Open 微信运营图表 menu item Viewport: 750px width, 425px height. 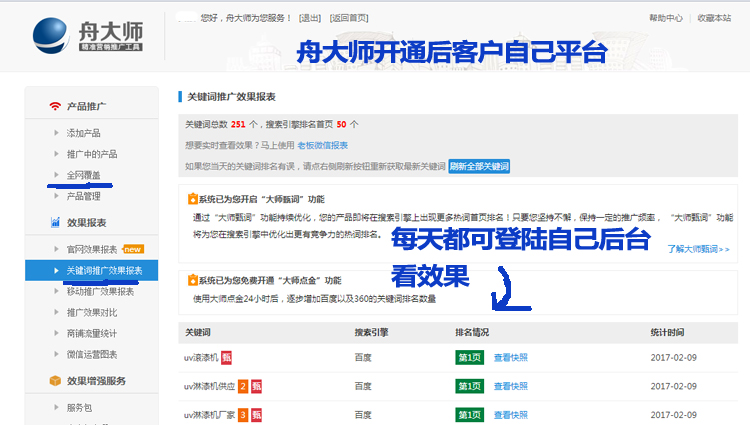pyautogui.click(x=92, y=354)
